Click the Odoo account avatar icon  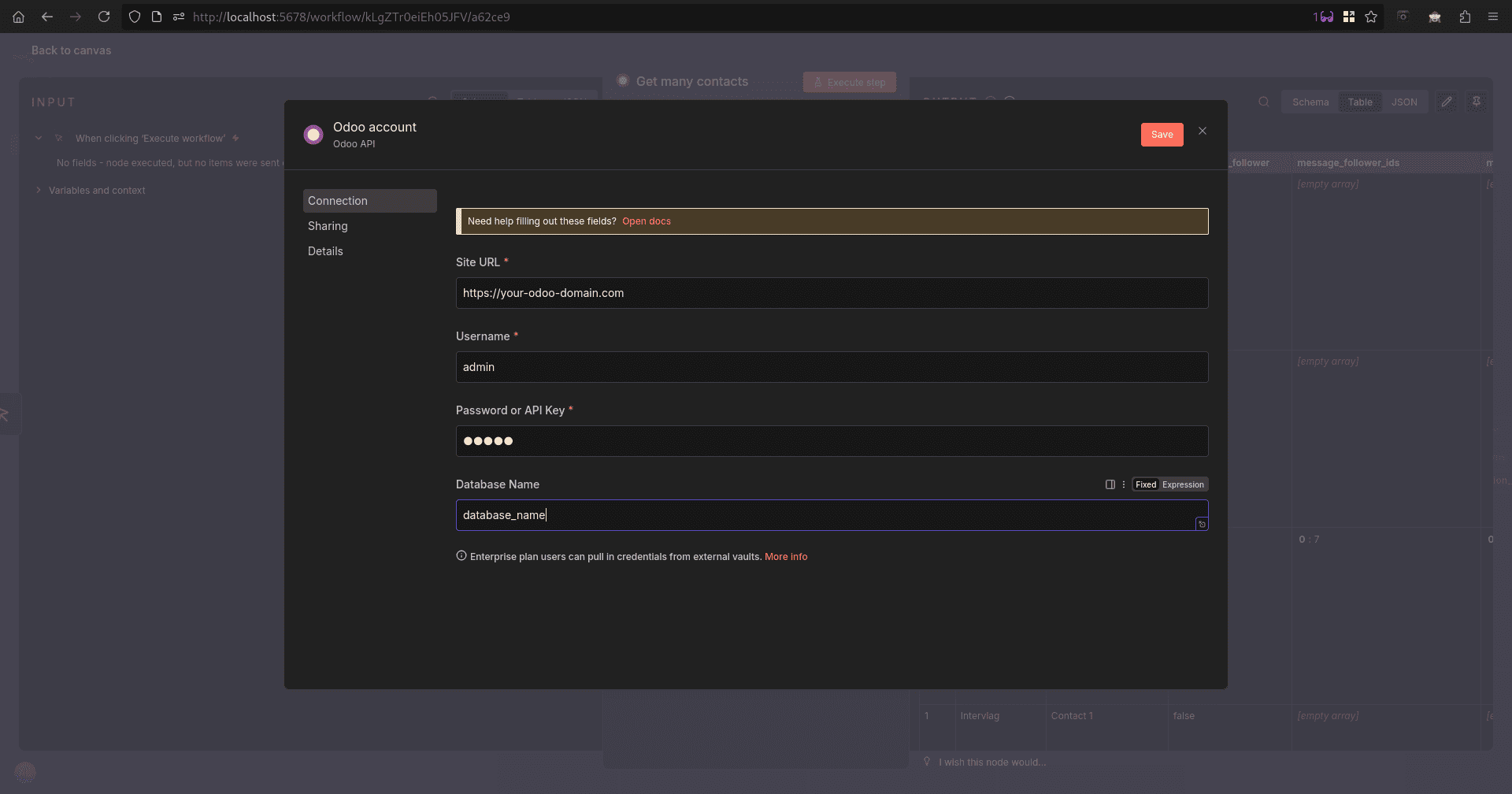pyautogui.click(x=313, y=134)
